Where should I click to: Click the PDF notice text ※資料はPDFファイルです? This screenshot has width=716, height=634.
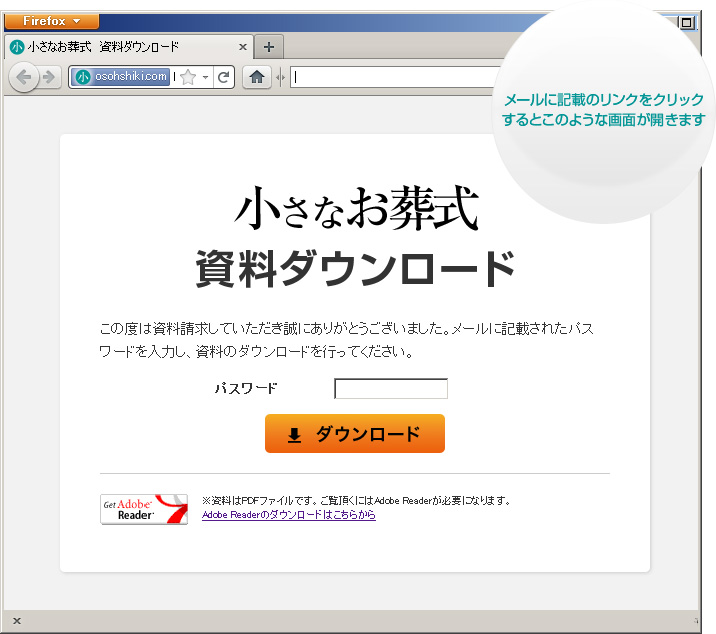click(356, 501)
